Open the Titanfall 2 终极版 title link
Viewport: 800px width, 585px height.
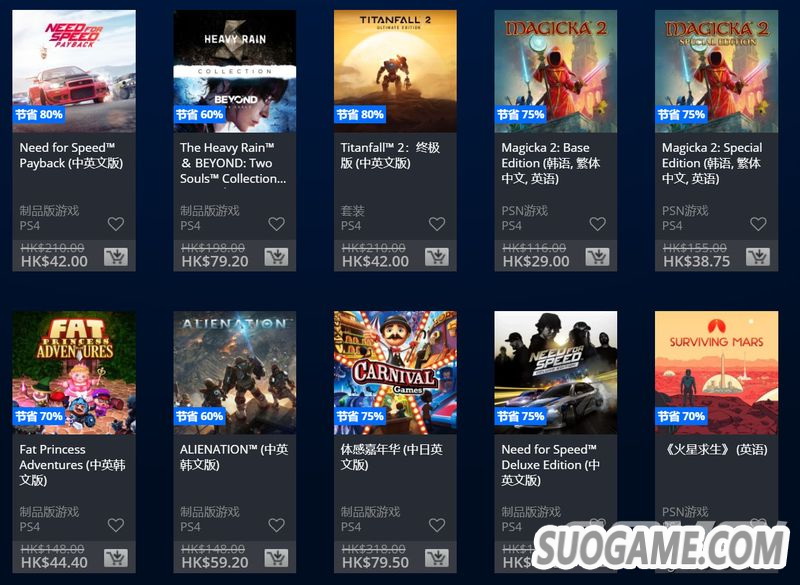coord(390,156)
